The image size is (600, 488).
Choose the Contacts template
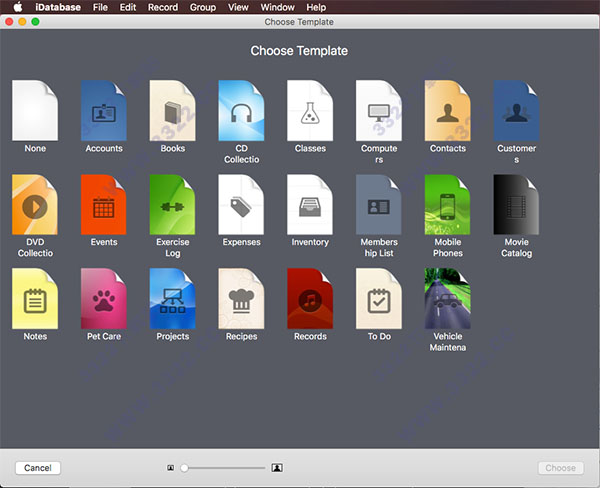coord(447,110)
